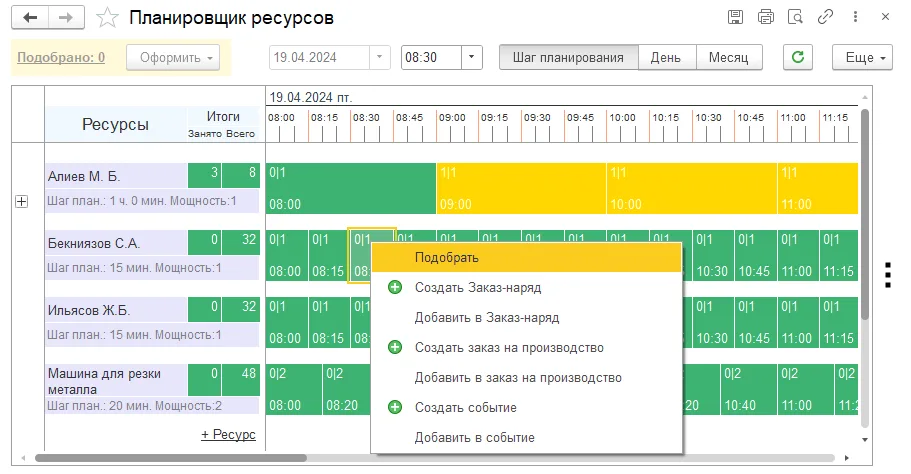Screen dimensions: 911x474
Task: Open the Оформить dropdown button
Action: pyautogui.click(x=173, y=58)
